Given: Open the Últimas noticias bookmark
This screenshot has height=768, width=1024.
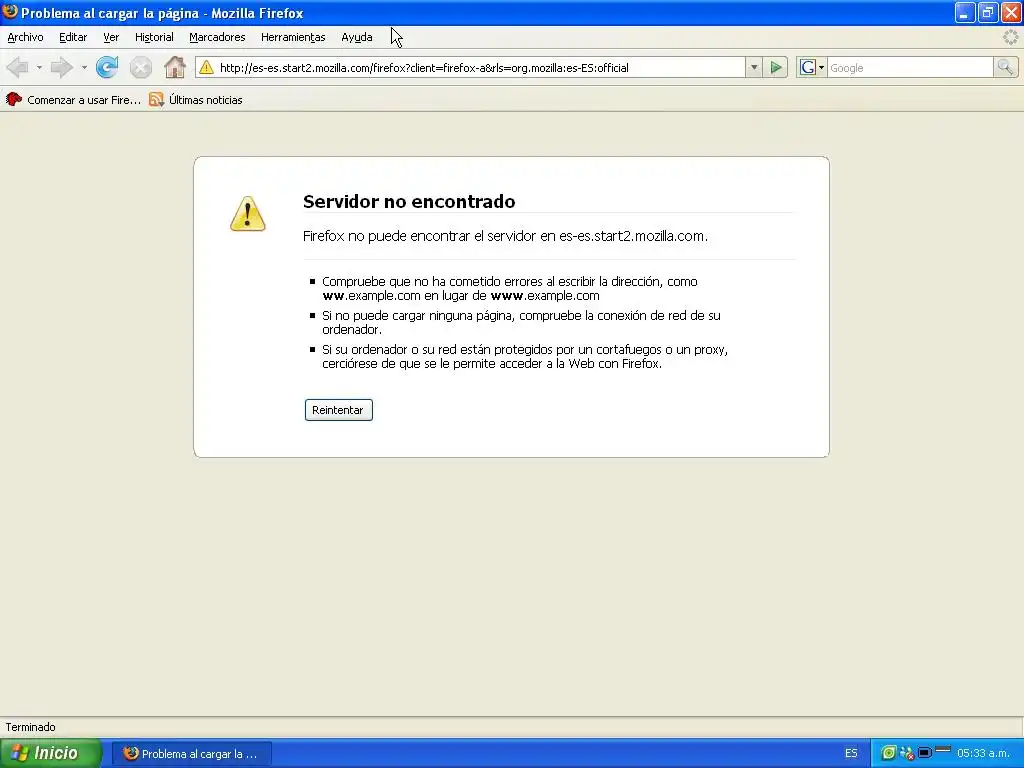Looking at the screenshot, I should pos(196,100).
